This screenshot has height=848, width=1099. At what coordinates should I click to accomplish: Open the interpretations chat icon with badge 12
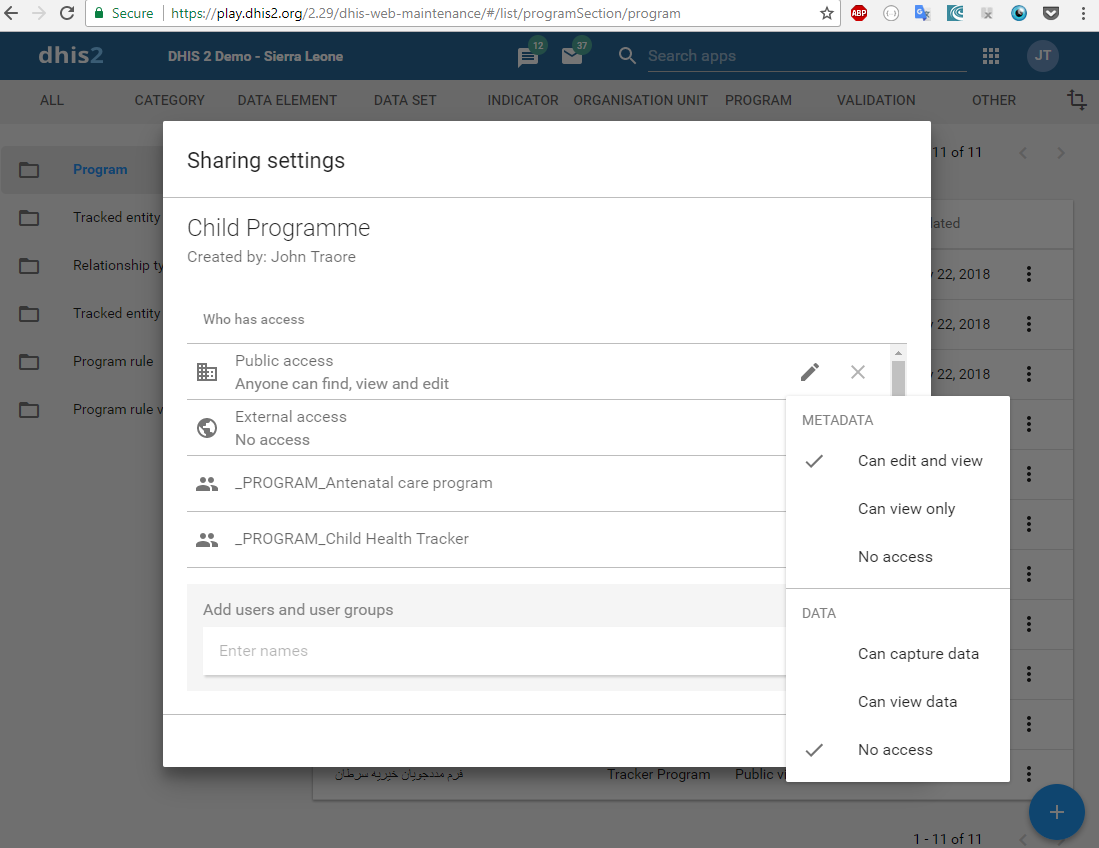(528, 57)
